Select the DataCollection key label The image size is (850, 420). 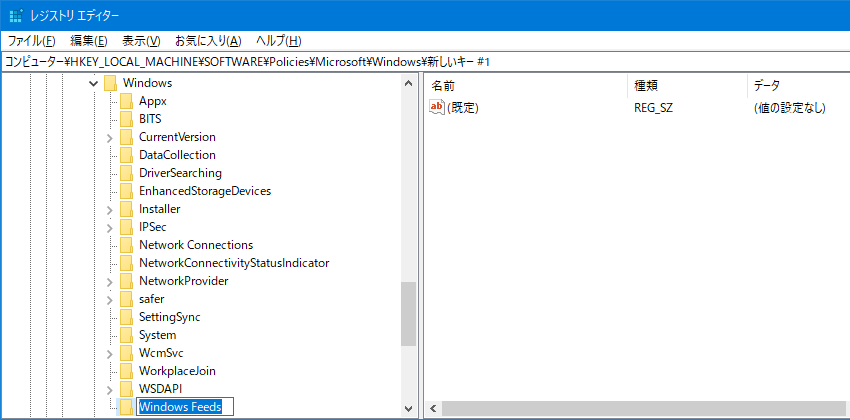tap(177, 155)
